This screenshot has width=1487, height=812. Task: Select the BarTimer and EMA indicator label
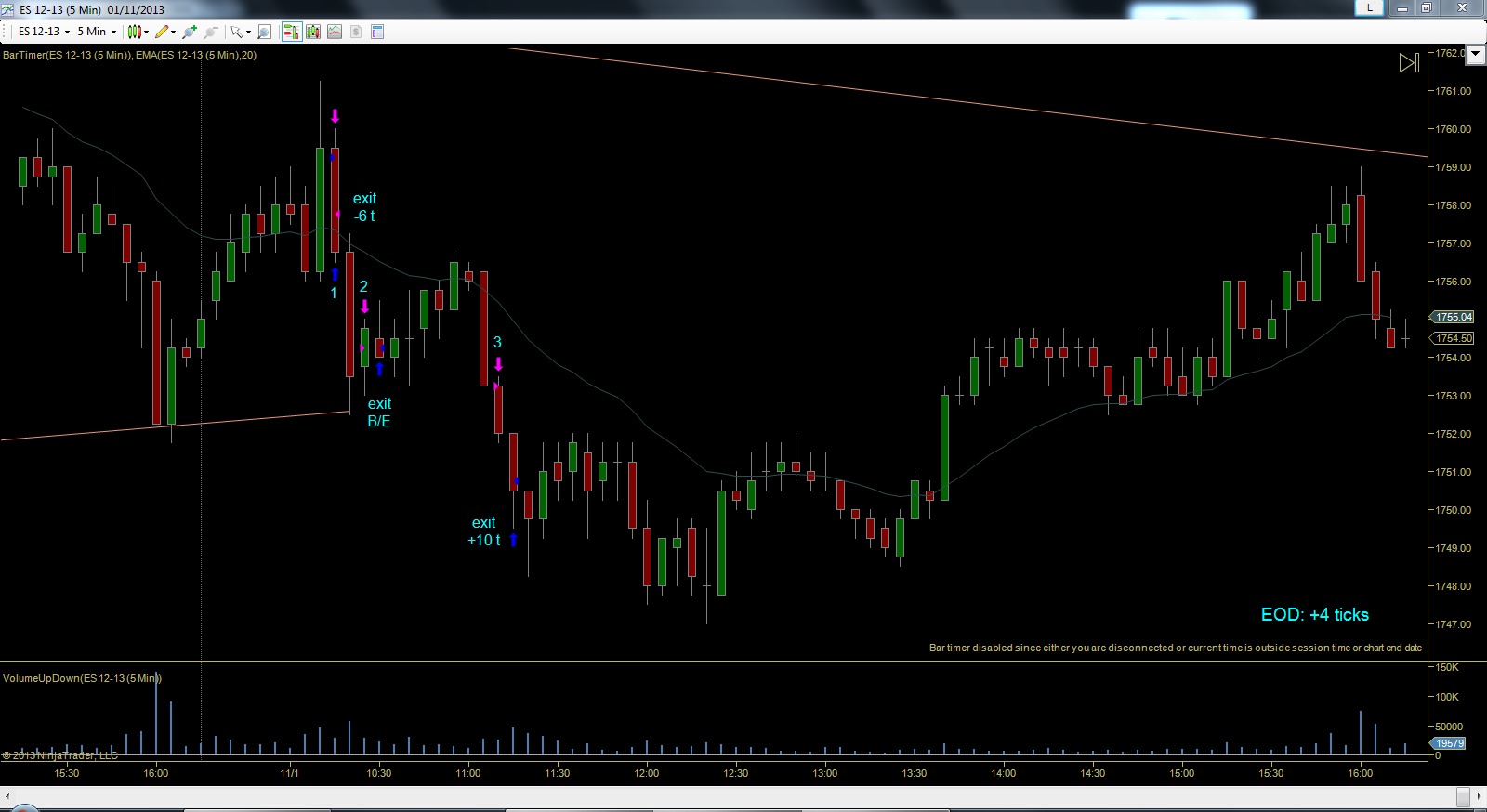click(129, 55)
